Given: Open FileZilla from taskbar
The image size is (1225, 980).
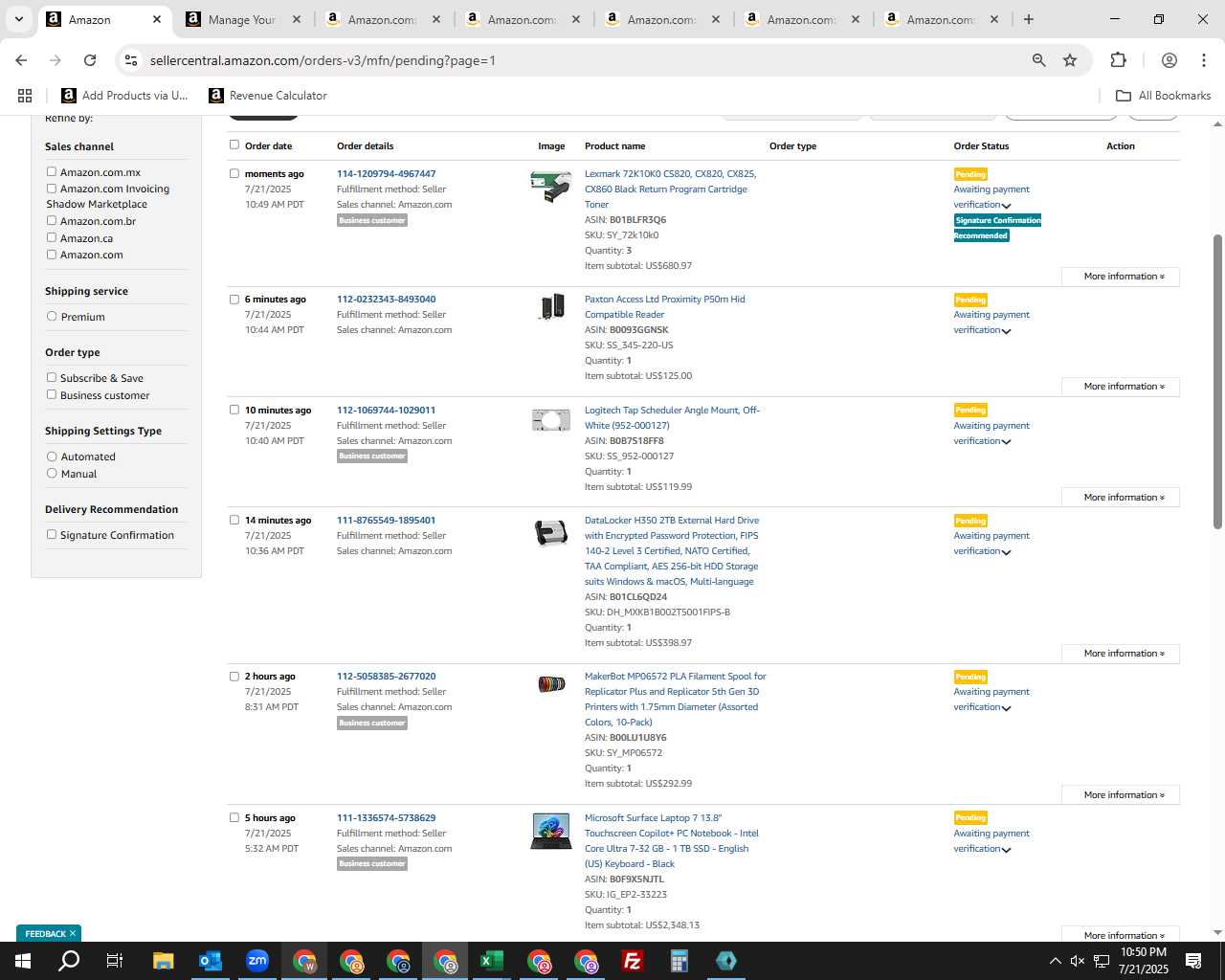Looking at the screenshot, I should (632, 961).
